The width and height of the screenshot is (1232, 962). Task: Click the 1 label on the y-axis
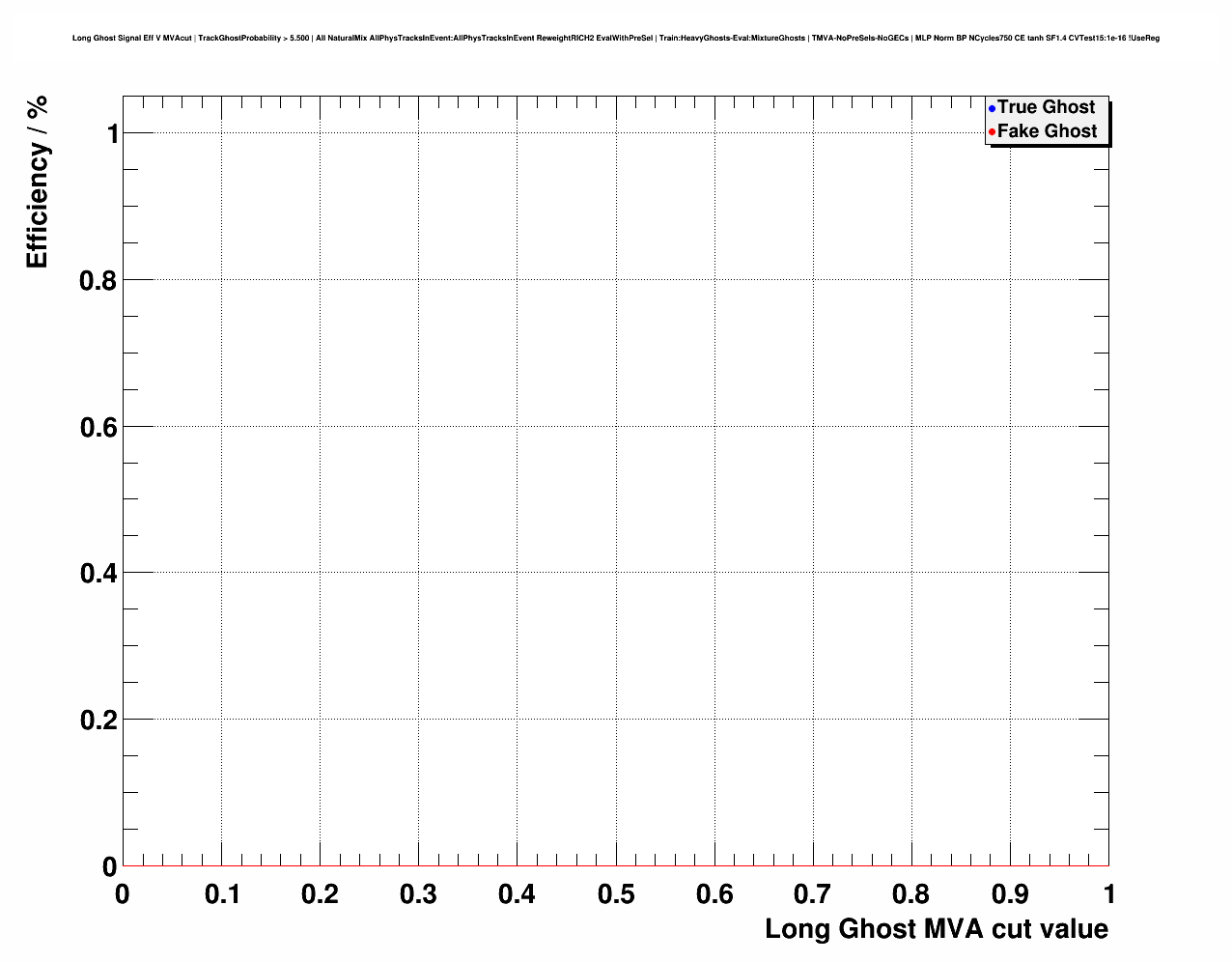[112, 134]
